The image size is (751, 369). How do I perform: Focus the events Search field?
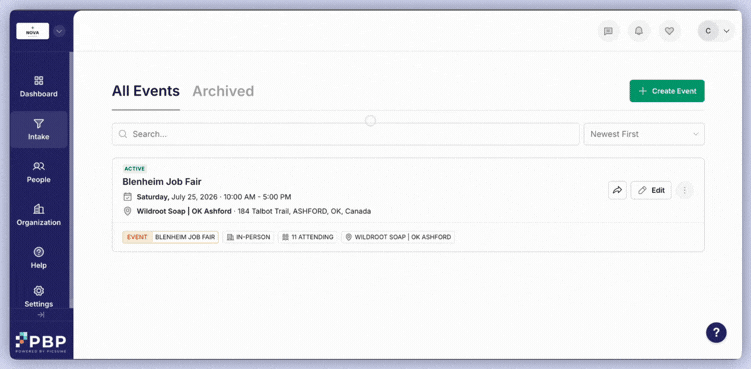pyautogui.click(x=346, y=134)
